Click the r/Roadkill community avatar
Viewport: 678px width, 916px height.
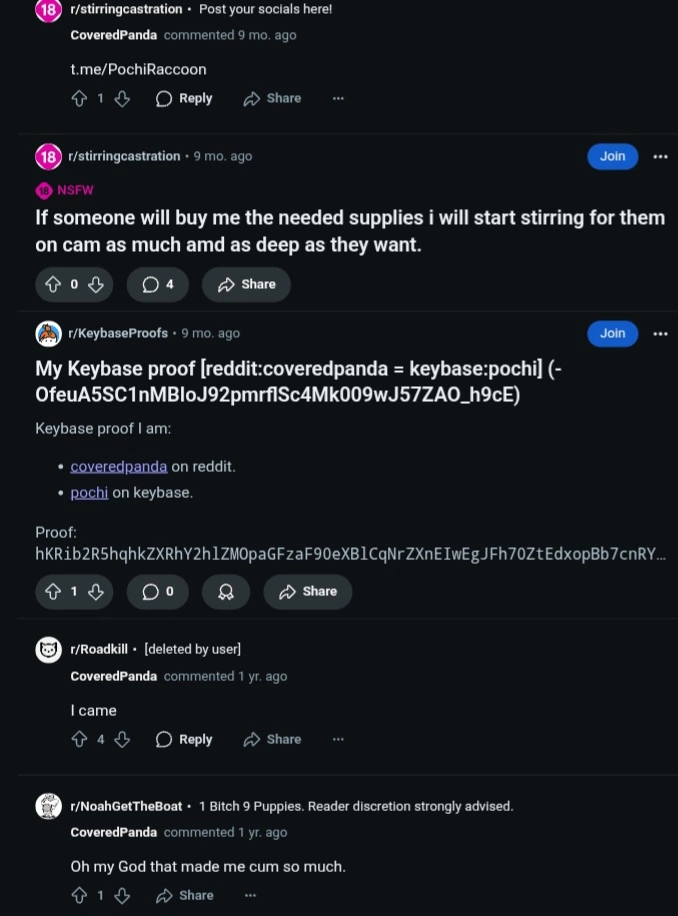click(49, 649)
